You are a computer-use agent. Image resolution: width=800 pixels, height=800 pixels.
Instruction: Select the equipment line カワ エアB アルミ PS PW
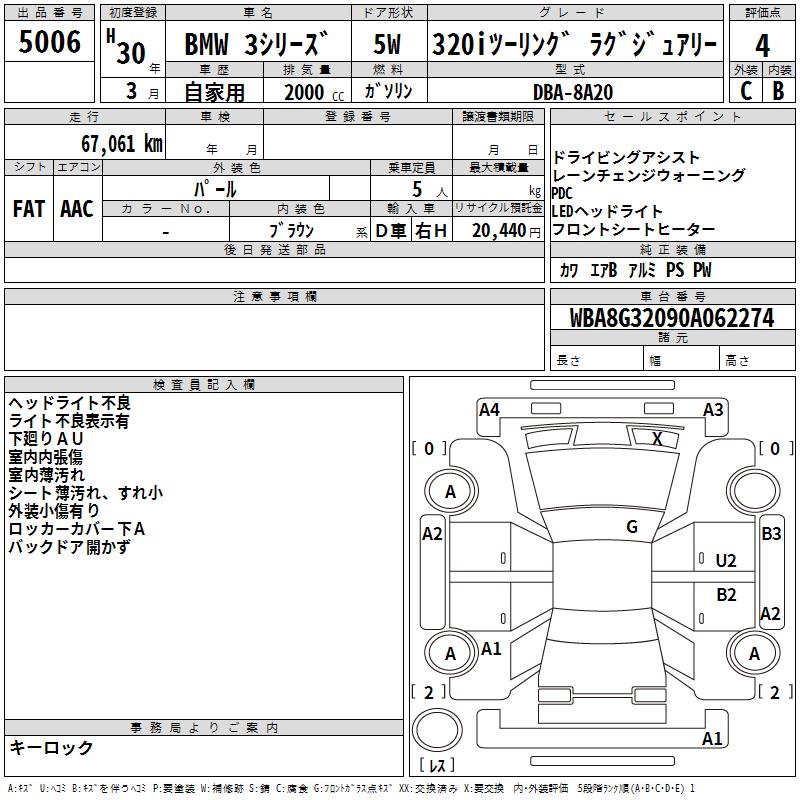(x=635, y=270)
